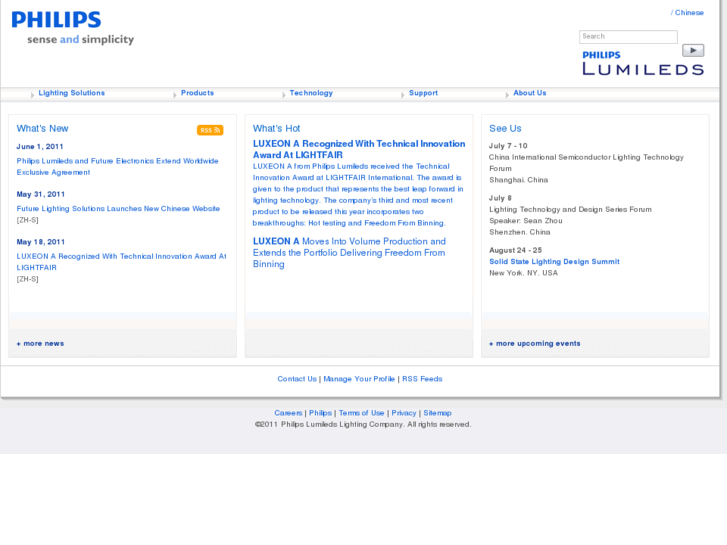This screenshot has height=545, width=727.
Task: Open the Support menu
Action: point(423,93)
